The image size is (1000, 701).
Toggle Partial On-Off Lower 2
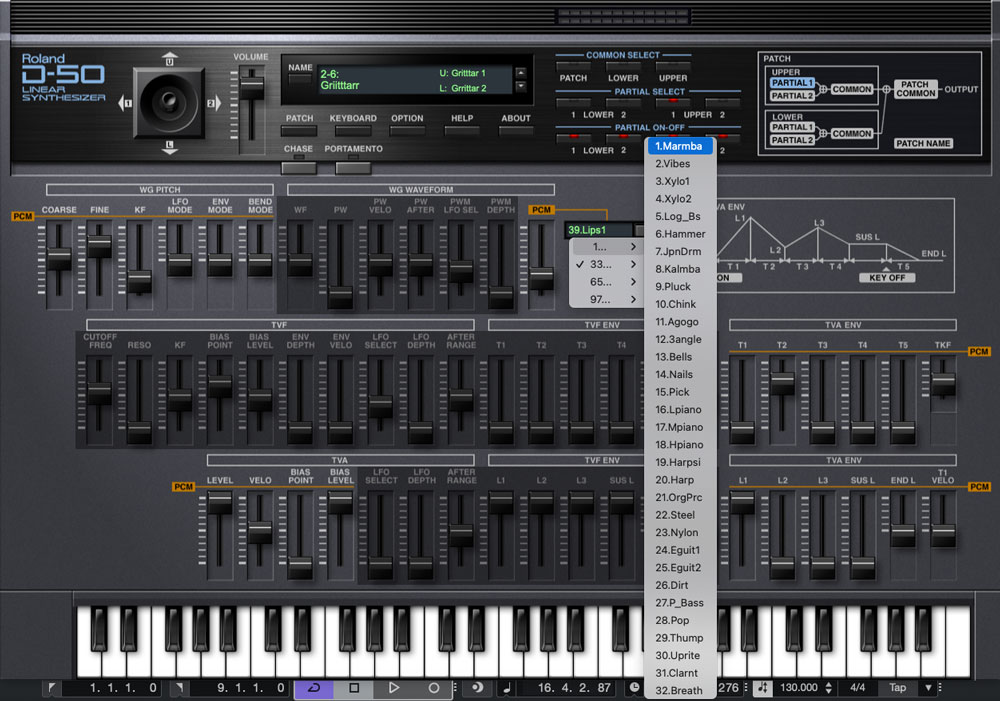pos(623,137)
